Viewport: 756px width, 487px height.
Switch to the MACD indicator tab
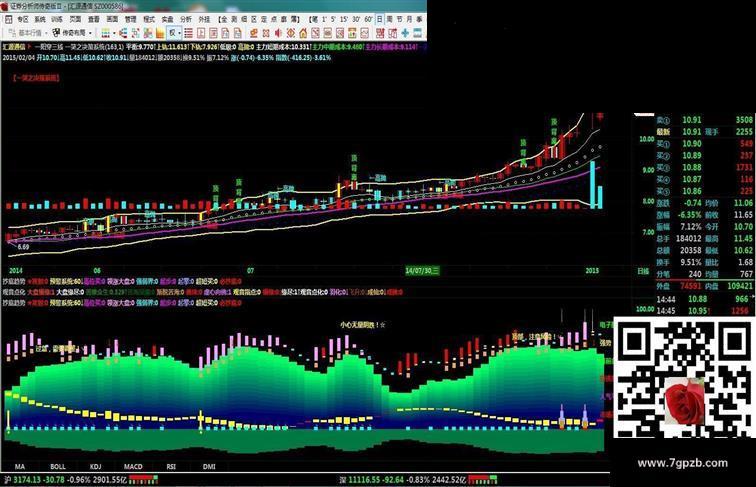[x=133, y=466]
